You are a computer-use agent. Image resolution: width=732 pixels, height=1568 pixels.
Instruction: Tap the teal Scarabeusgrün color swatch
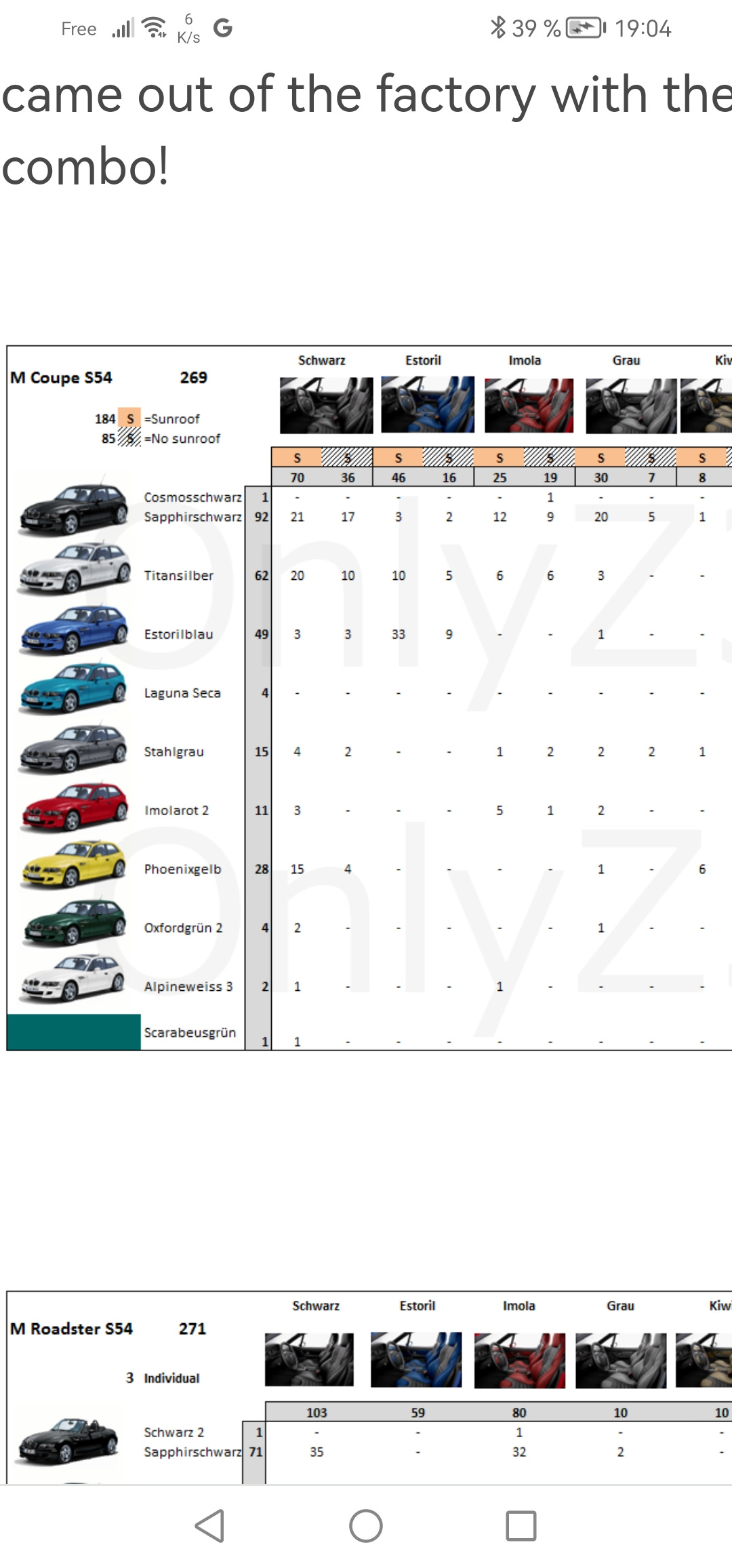(x=74, y=1032)
